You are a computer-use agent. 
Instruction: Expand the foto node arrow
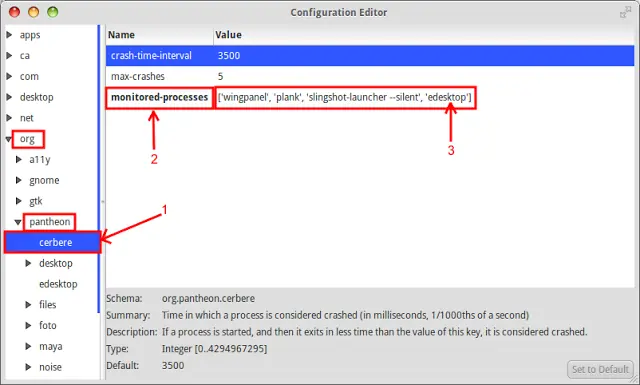(28, 325)
